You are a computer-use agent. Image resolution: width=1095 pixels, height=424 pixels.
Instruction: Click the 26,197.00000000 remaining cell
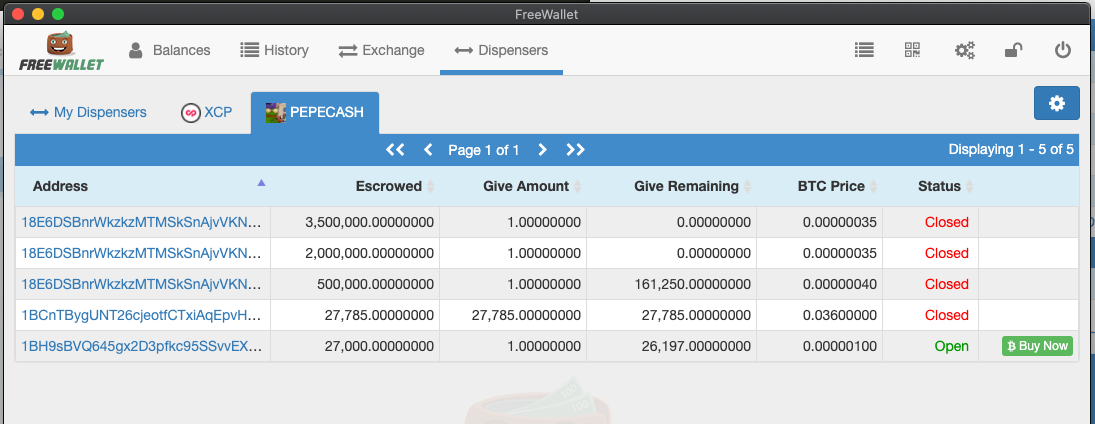(x=672, y=346)
